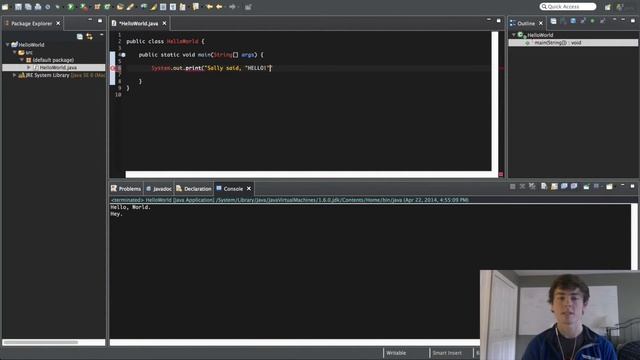Viewport: 640px width, 360px height.
Task: Switch to the Javadoc tab
Action: pyautogui.click(x=159, y=189)
